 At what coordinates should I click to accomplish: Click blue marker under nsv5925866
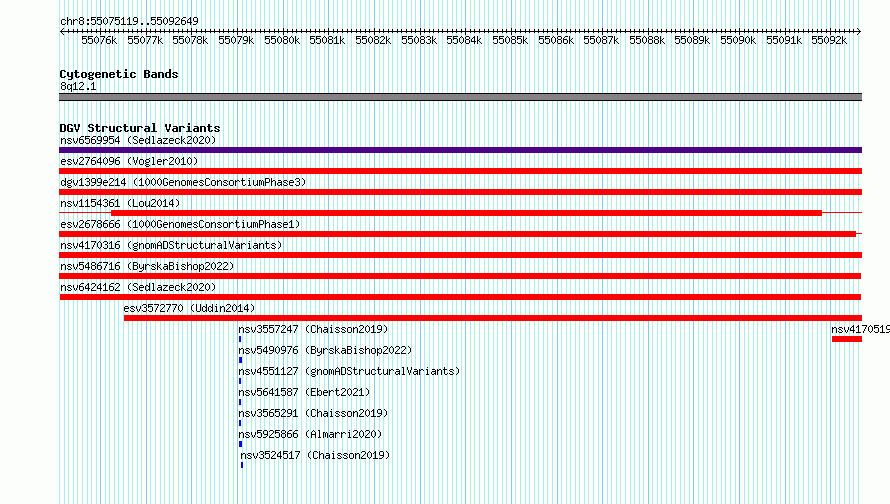coord(241,444)
